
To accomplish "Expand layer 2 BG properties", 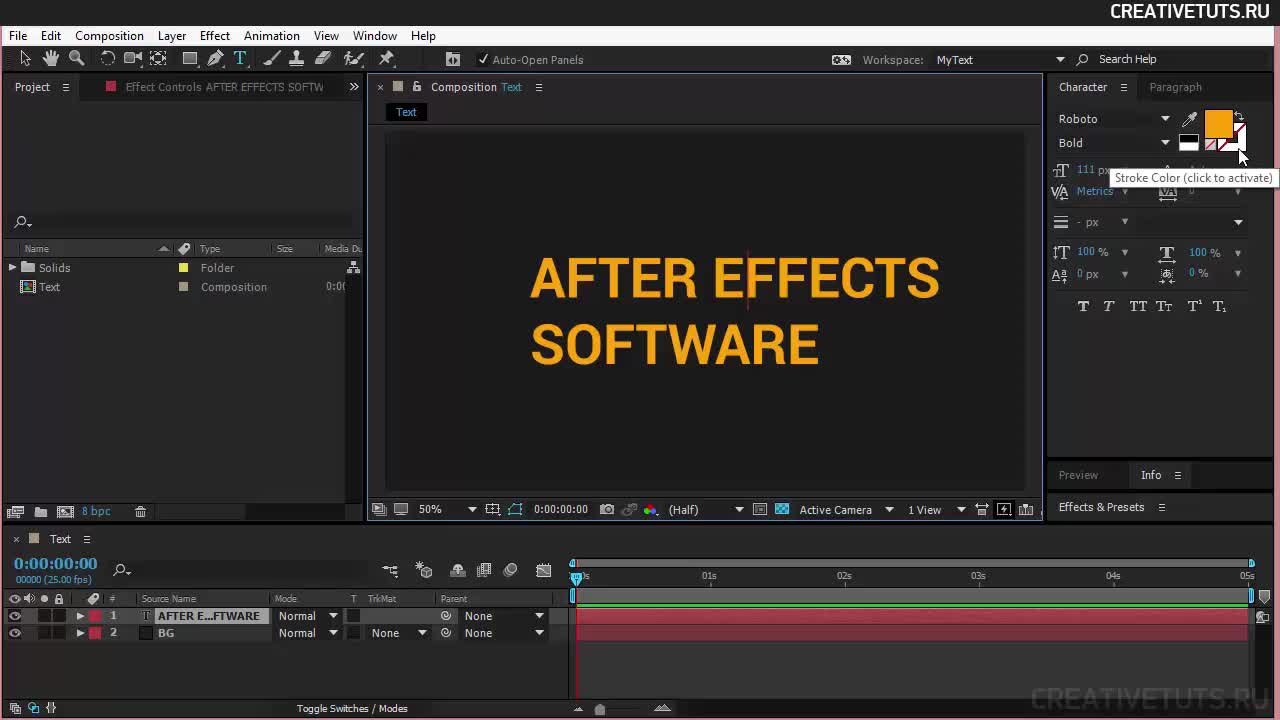I will pos(80,633).
